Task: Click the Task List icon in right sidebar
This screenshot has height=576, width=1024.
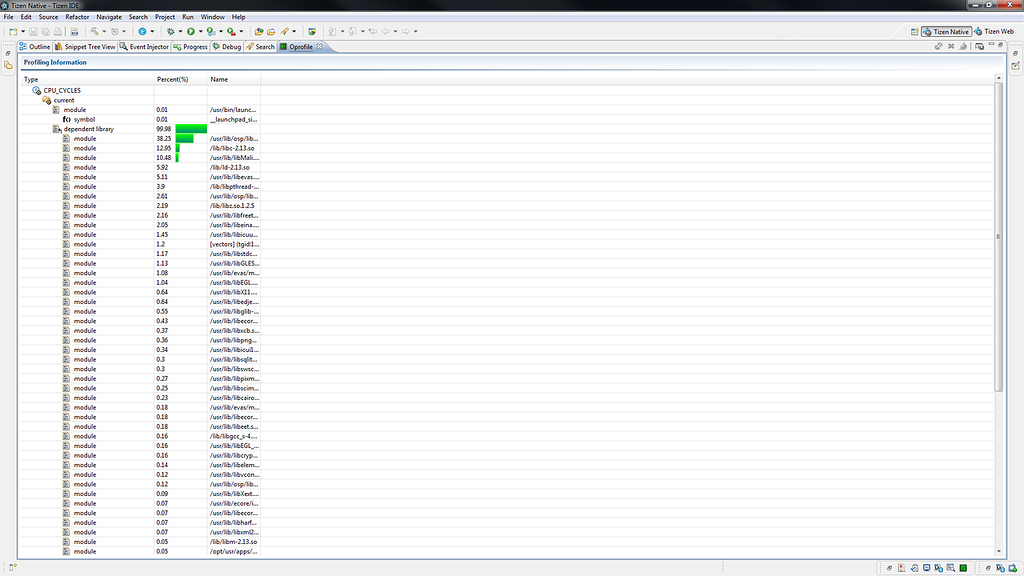Action: coord(1016,65)
